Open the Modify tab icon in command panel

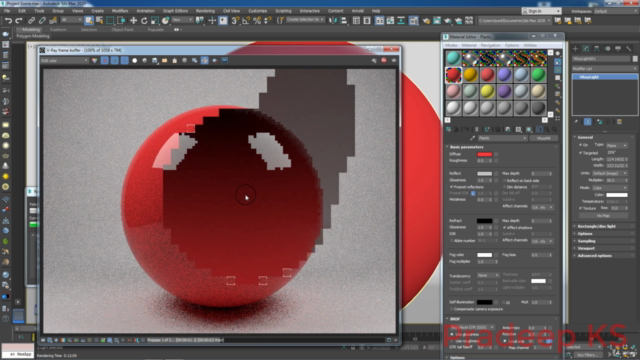pyautogui.click(x=586, y=49)
